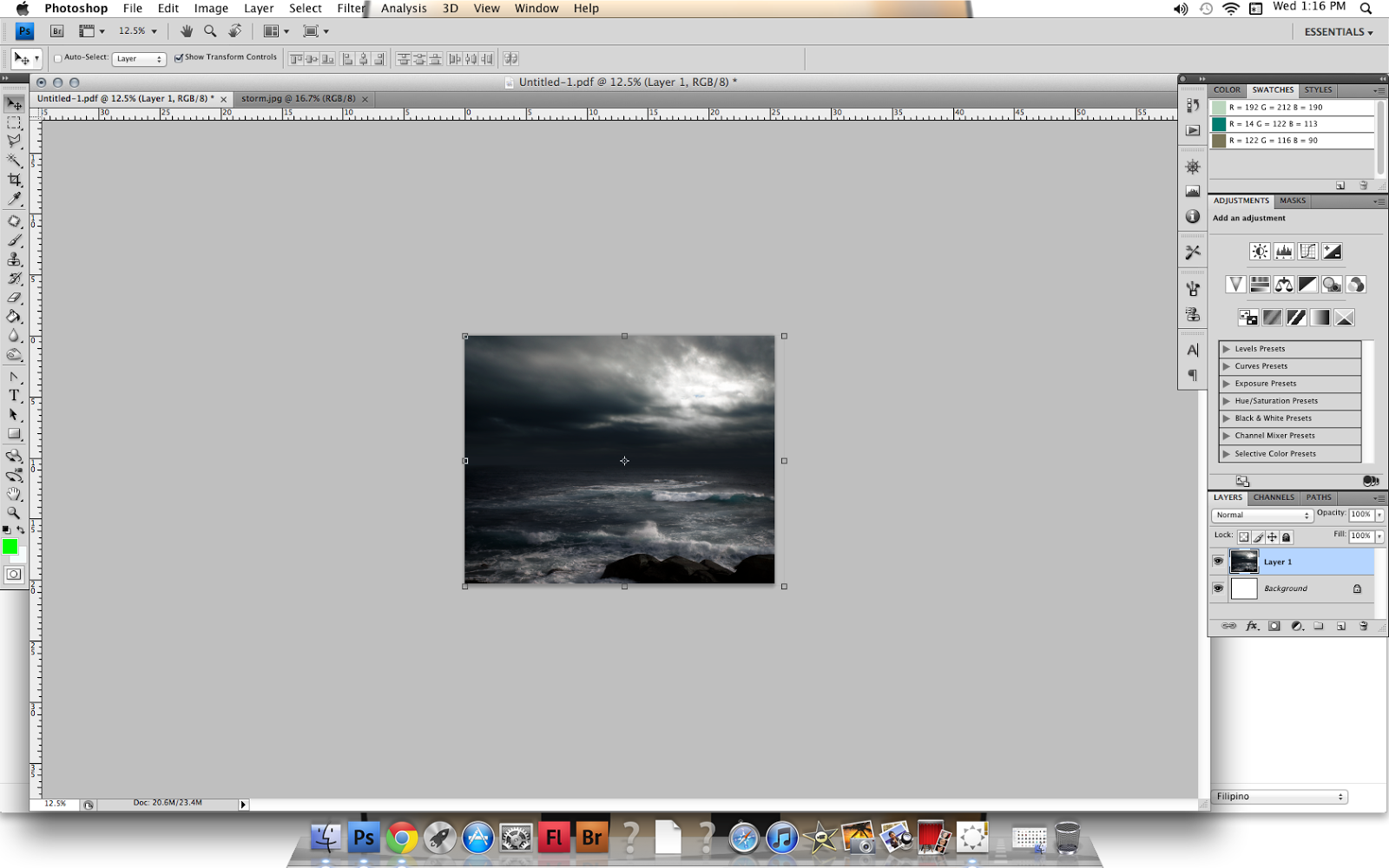1389x868 pixels.
Task: Open the ESSENTIALS workspace dropdown
Action: (1339, 32)
